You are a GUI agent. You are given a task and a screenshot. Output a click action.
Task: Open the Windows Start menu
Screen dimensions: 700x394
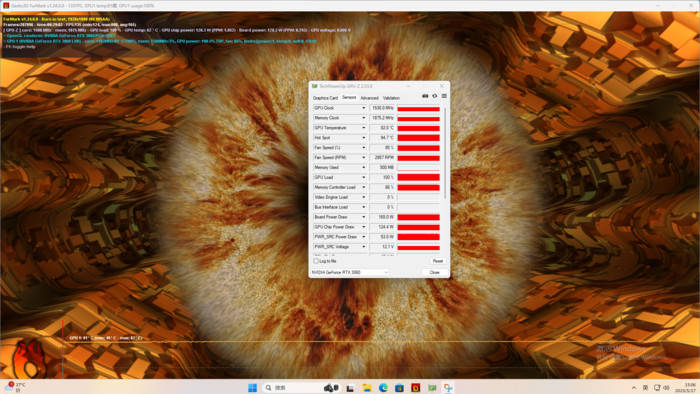[x=252, y=387]
